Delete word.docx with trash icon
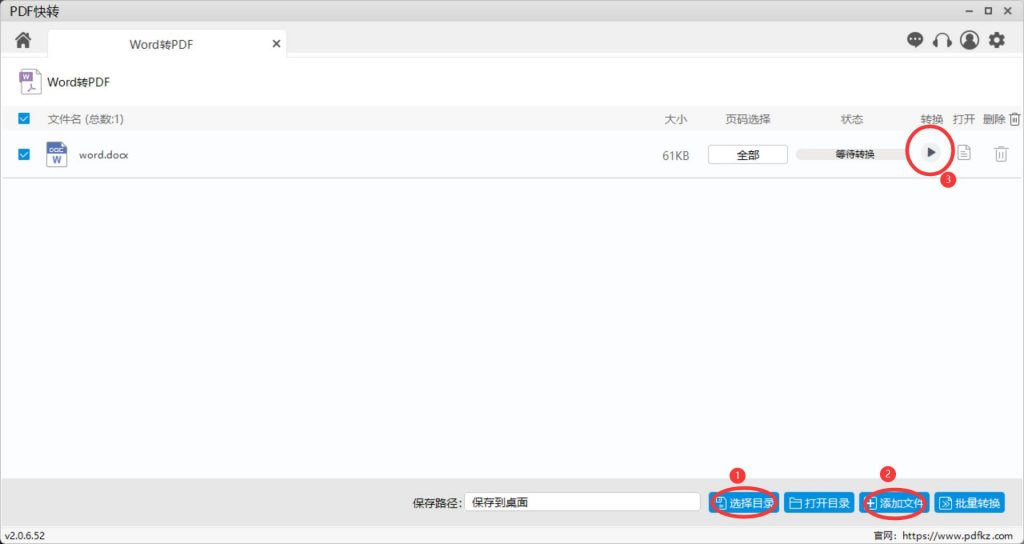The width and height of the screenshot is (1024, 544). (1001, 154)
